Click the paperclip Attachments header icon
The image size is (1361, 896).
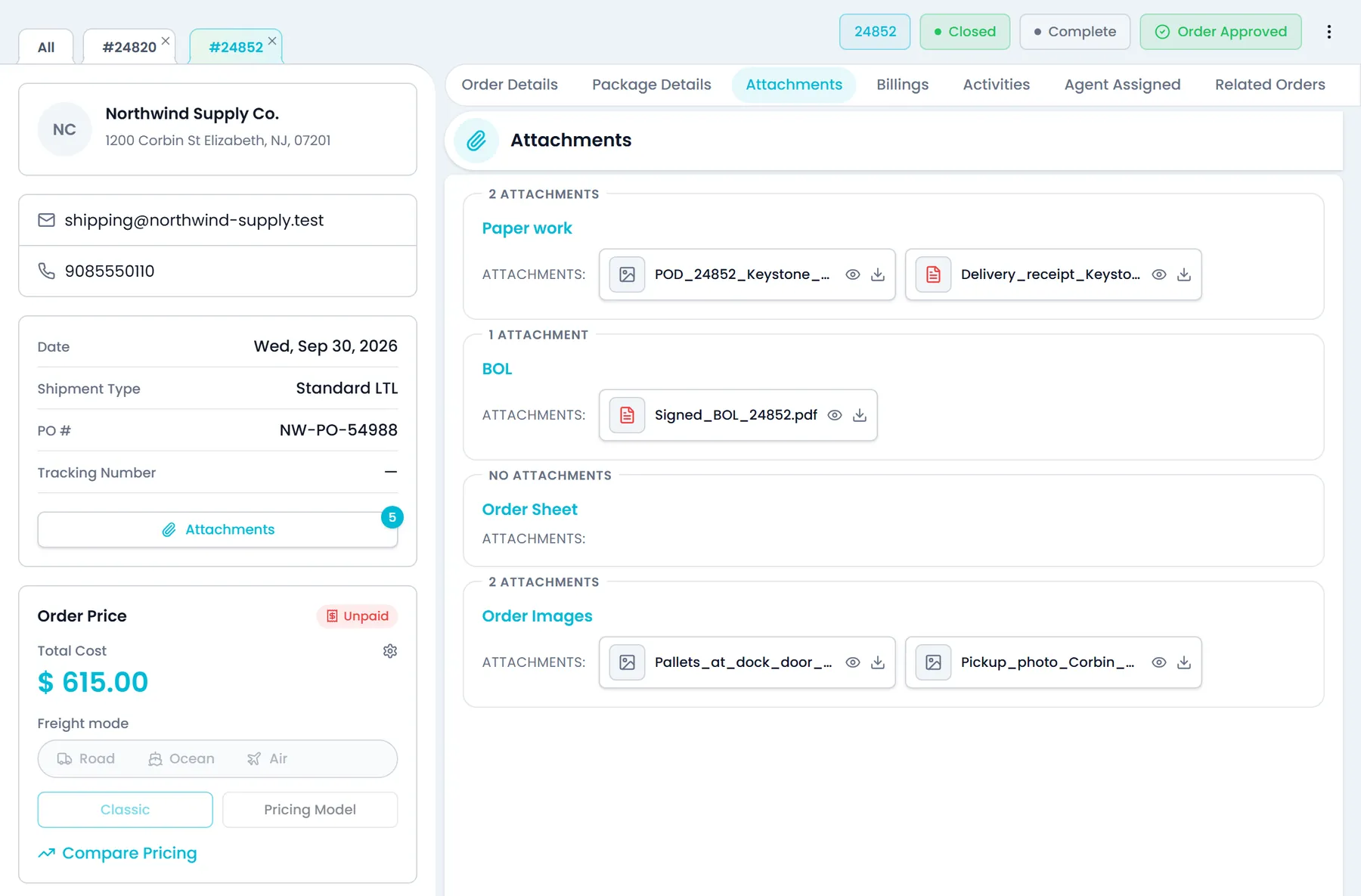pos(476,141)
